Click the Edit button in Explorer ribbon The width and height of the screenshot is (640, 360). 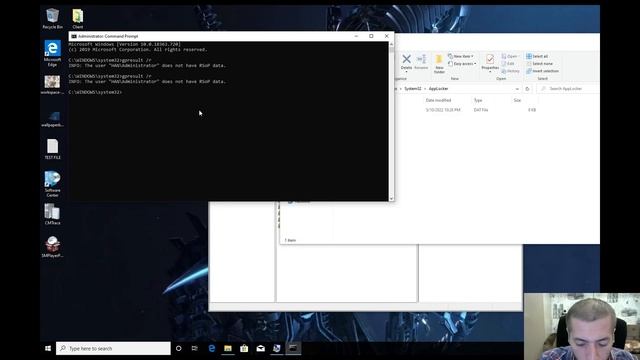pyautogui.click(x=508, y=64)
